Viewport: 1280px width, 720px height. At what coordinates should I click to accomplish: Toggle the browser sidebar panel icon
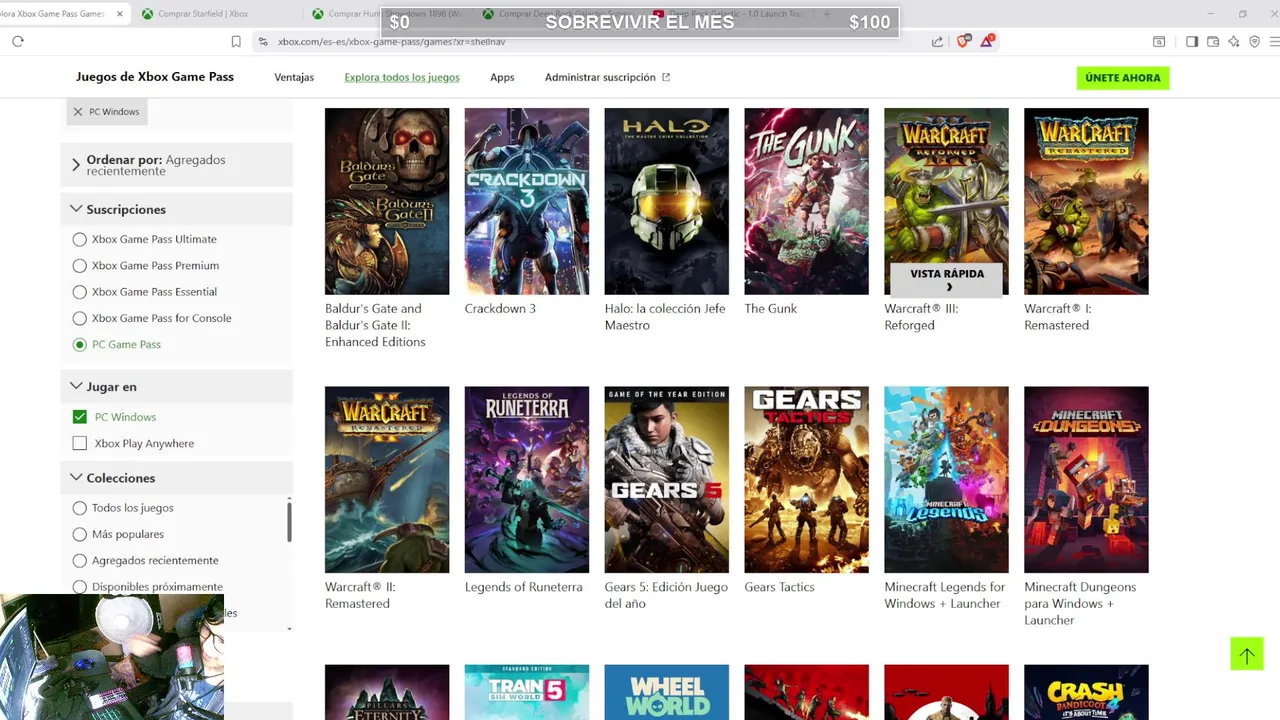[x=1192, y=41]
